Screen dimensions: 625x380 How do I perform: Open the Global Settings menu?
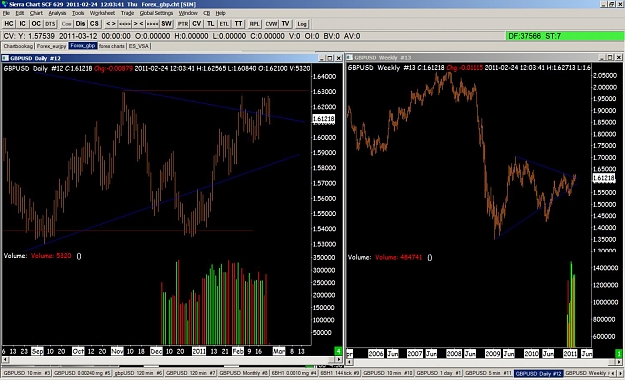coord(156,13)
